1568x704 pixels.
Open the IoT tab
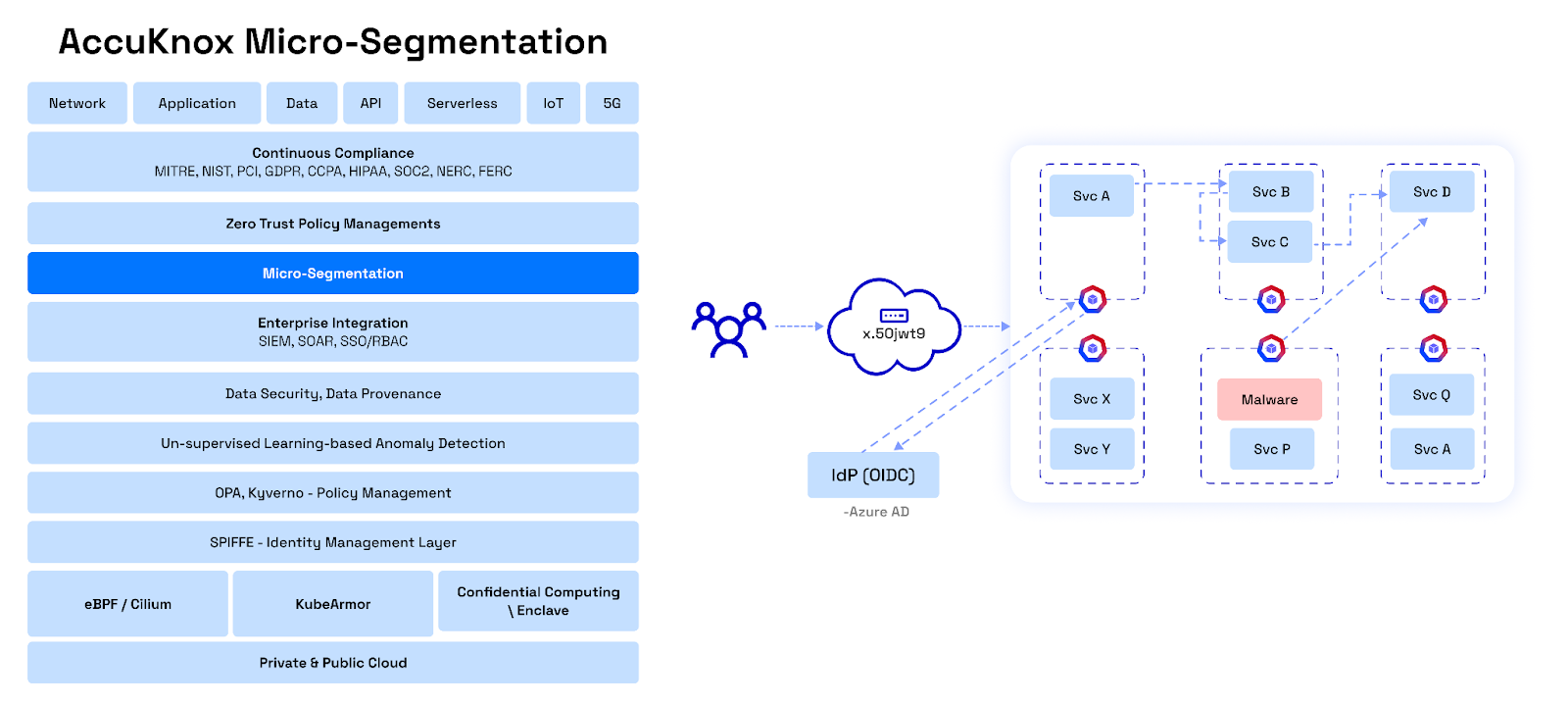click(x=554, y=103)
